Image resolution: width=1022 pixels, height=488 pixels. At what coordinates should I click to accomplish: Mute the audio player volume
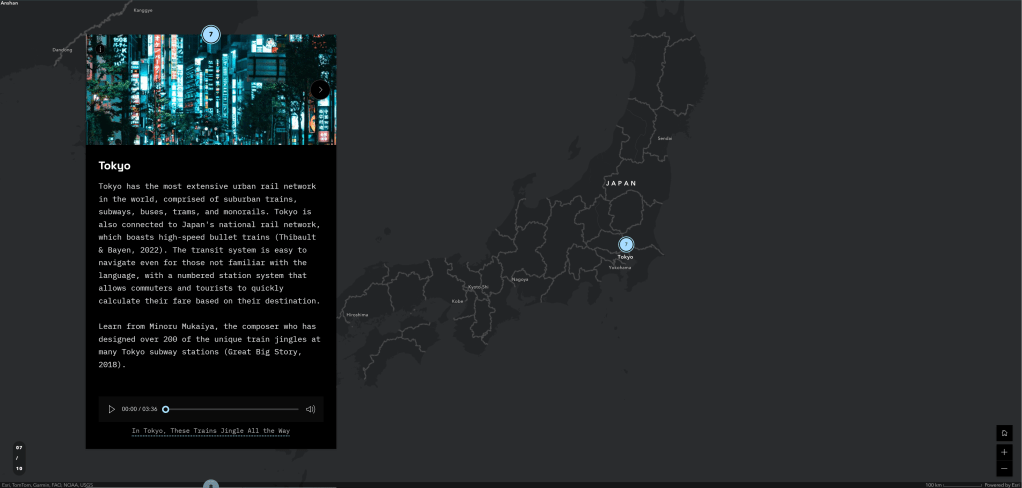point(310,409)
